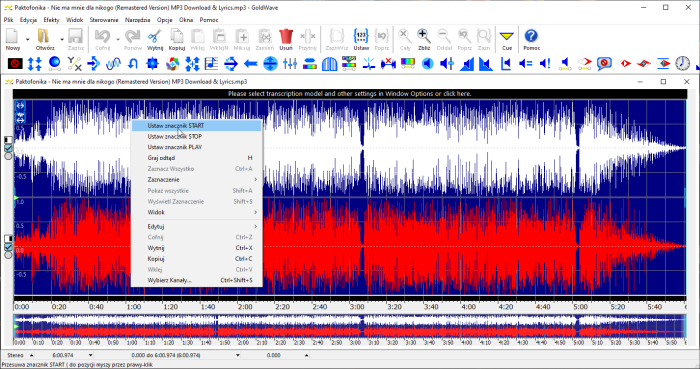Expand the Otwórz dropdown arrow

[x=62, y=39]
